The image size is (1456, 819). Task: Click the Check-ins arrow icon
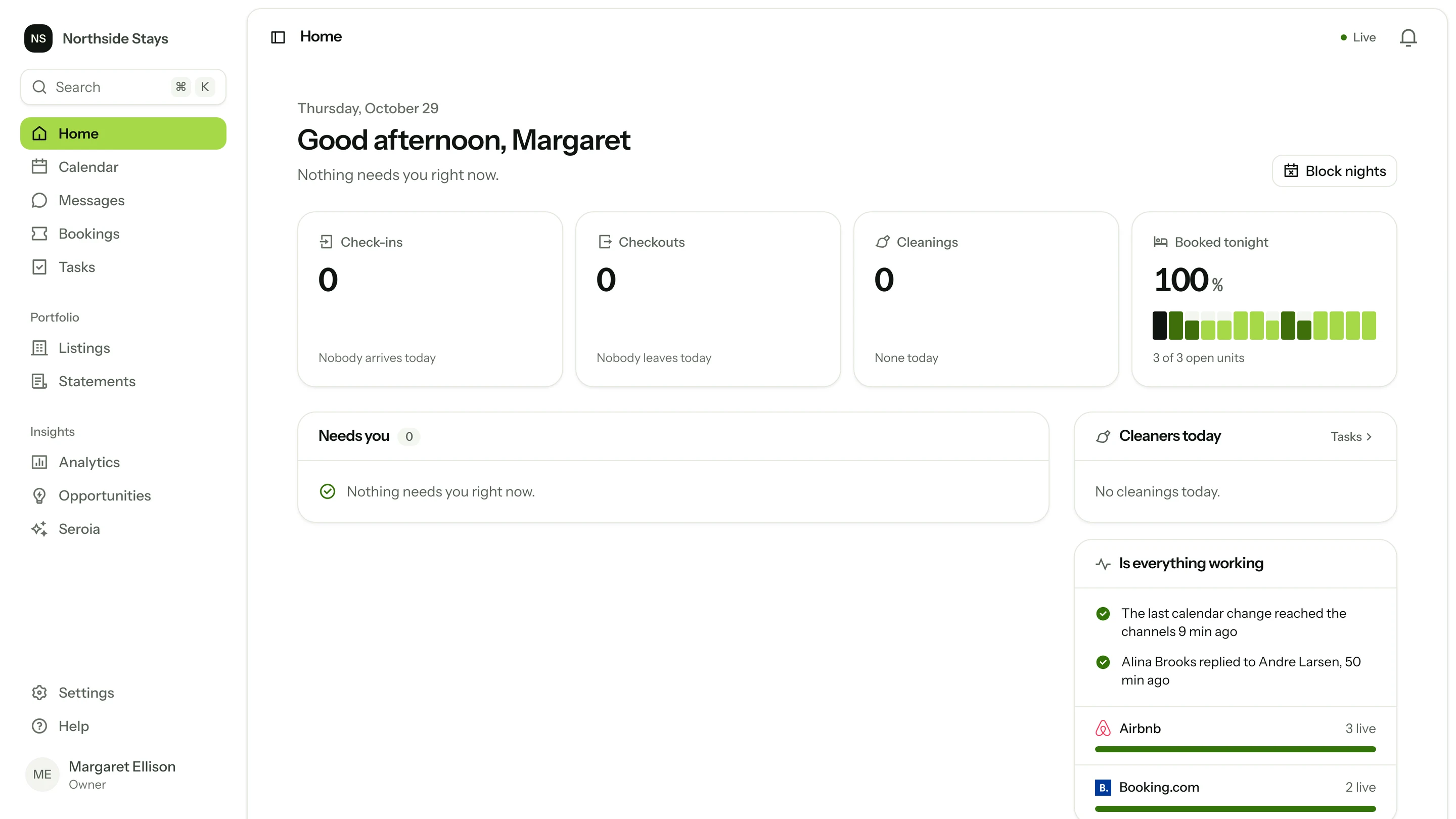point(326,242)
